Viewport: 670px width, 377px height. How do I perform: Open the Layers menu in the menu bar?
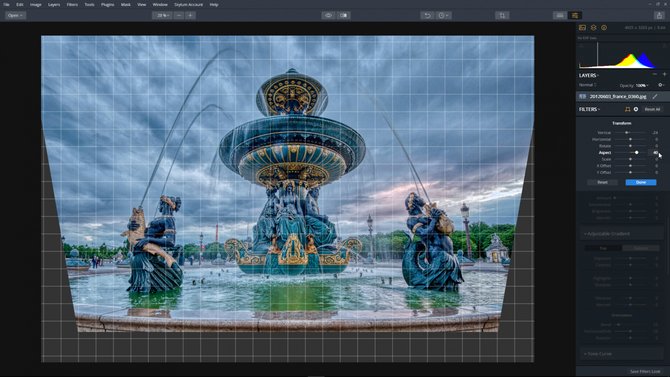coord(54,5)
